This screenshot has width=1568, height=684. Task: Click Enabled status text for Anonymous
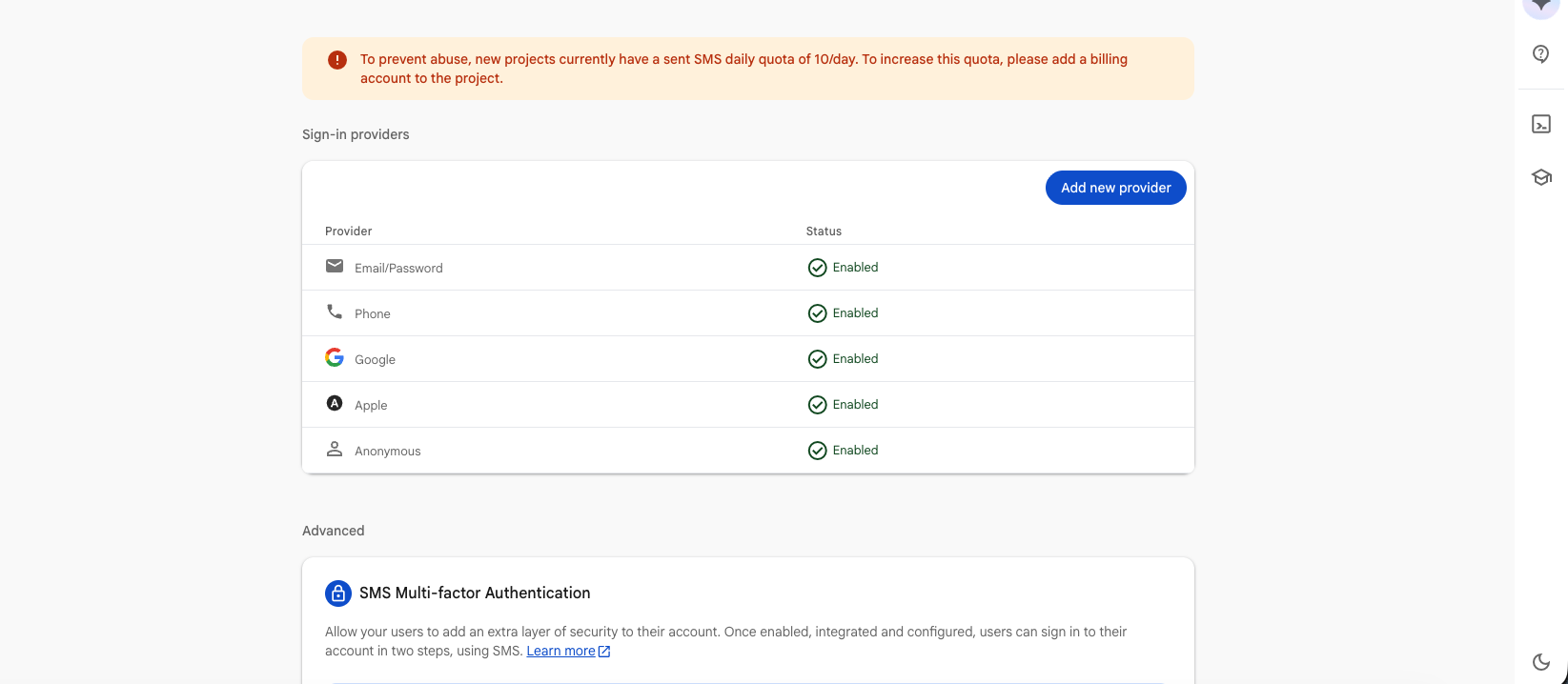(x=855, y=451)
